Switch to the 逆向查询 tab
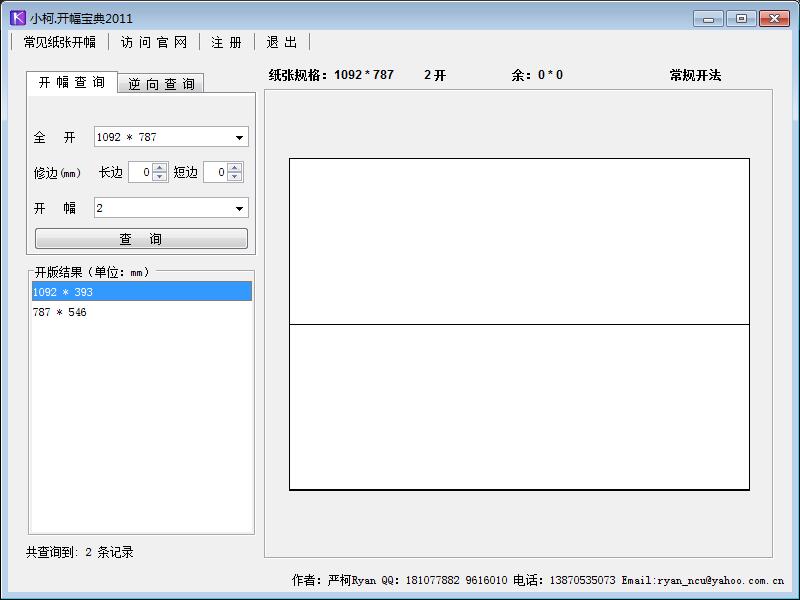This screenshot has height=600, width=800. pos(161,84)
